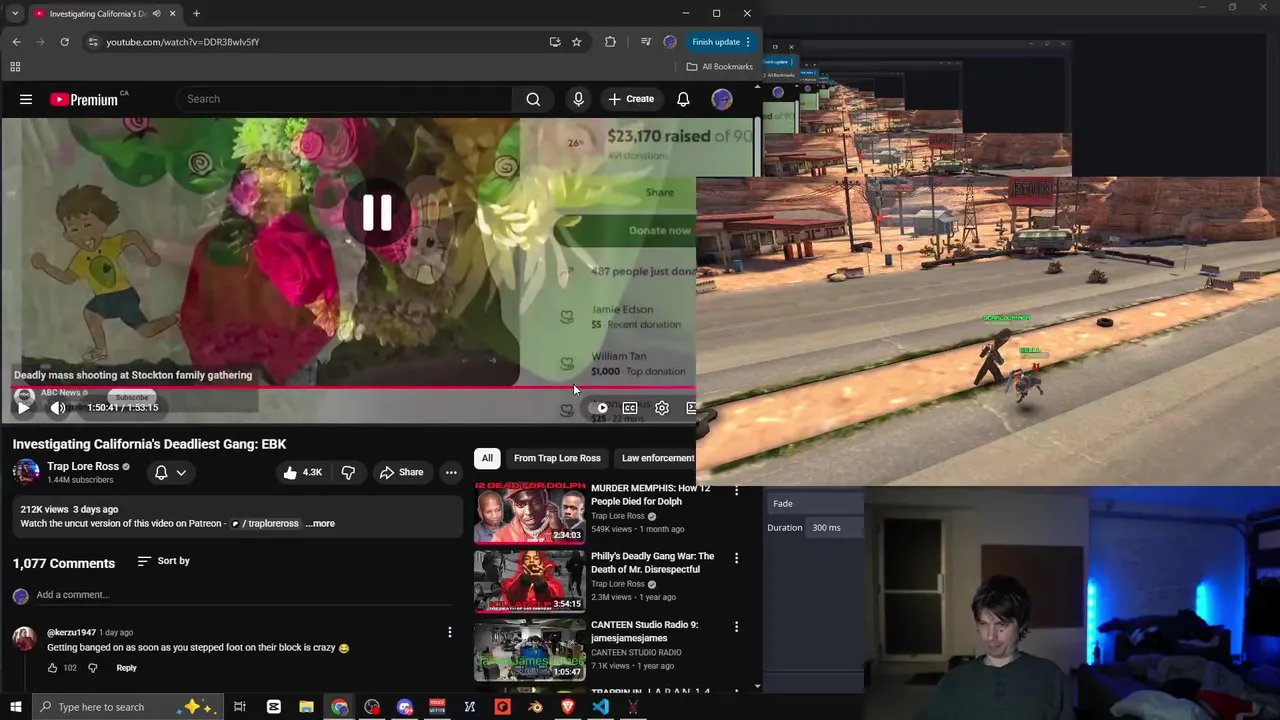Click the large pause overlay on video
The width and height of the screenshot is (1280, 720).
tap(377, 212)
